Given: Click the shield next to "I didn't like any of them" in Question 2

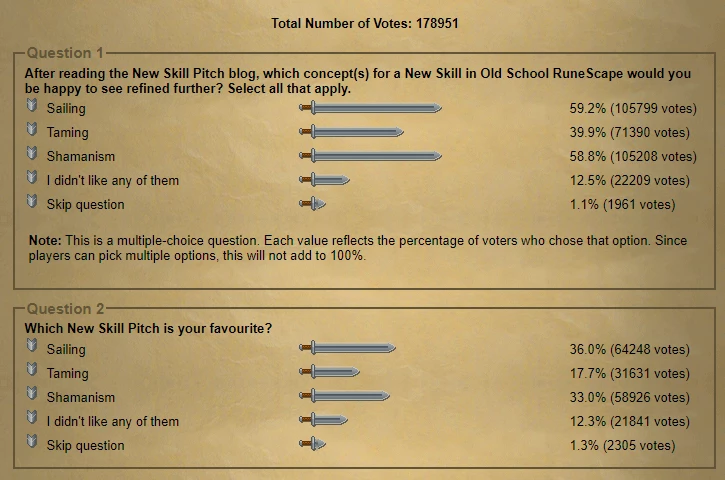Looking at the screenshot, I should click(x=32, y=418).
